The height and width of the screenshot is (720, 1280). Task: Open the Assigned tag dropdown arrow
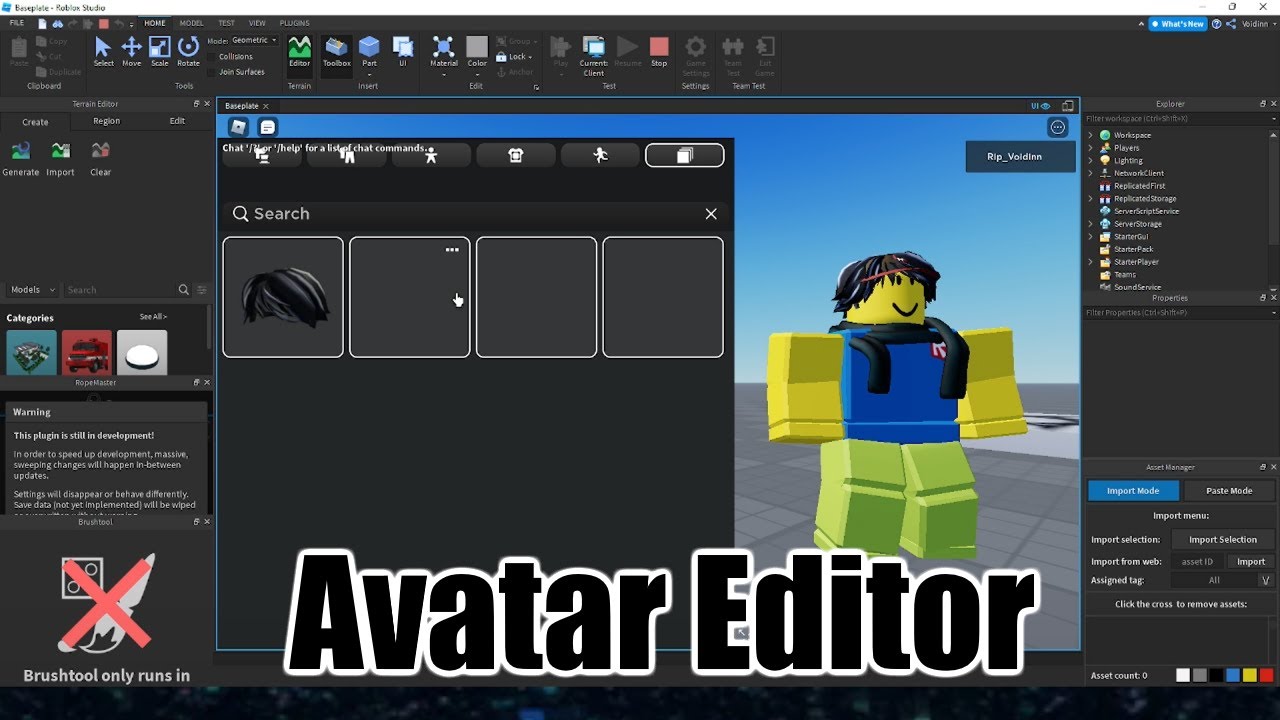coord(1265,580)
